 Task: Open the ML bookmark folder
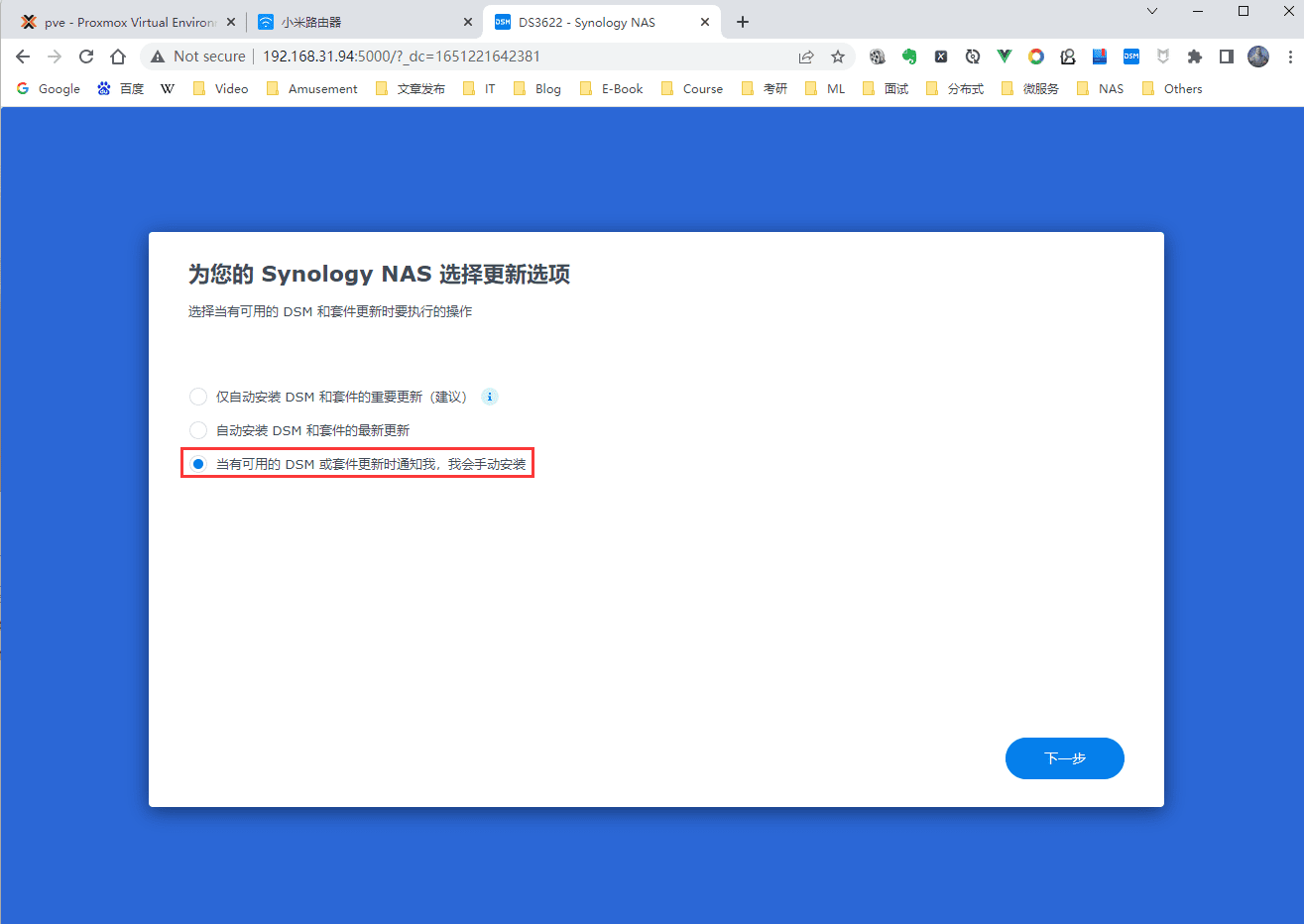(826, 89)
